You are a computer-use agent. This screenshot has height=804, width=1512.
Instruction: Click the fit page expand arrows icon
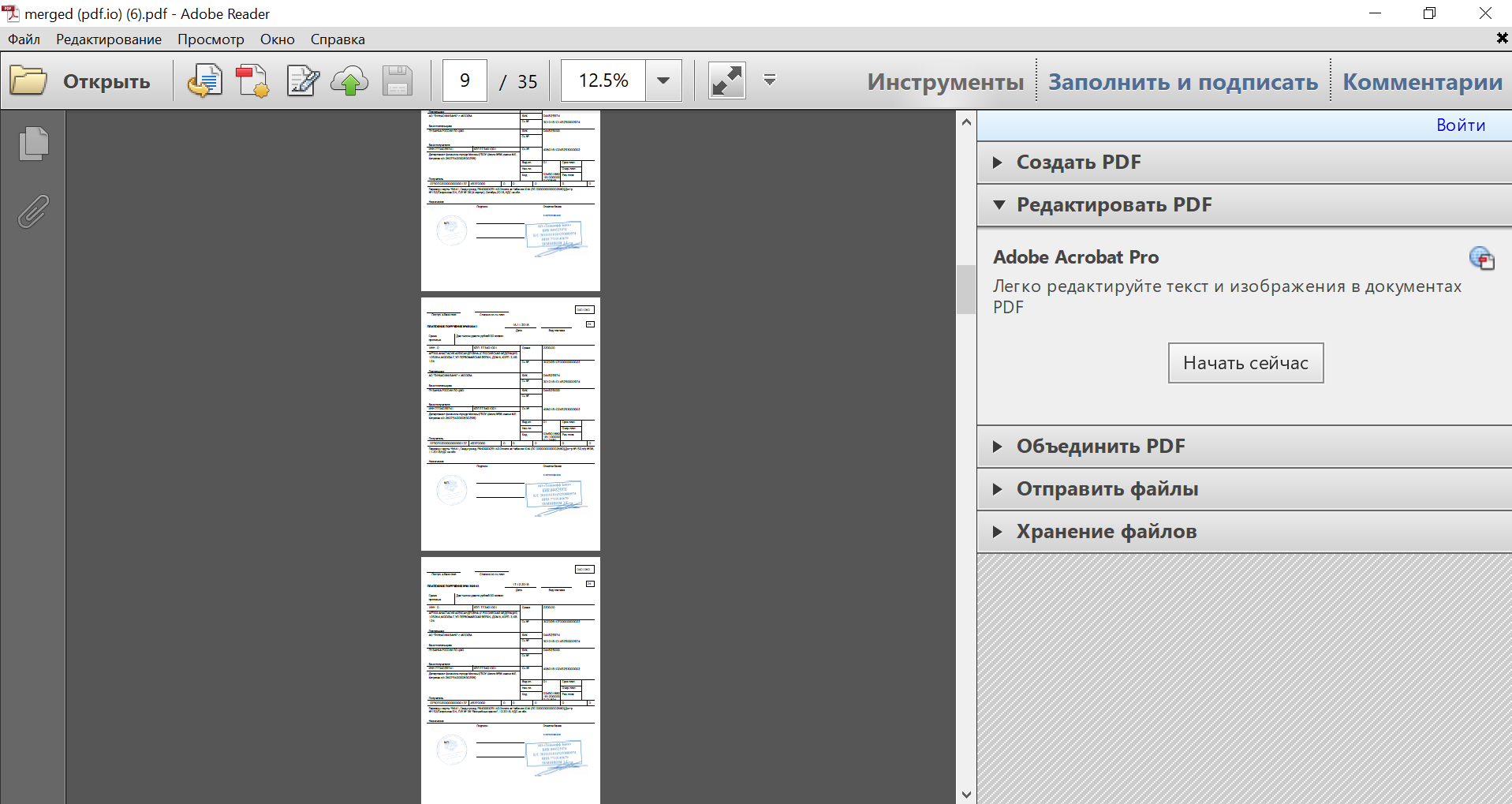coord(727,80)
